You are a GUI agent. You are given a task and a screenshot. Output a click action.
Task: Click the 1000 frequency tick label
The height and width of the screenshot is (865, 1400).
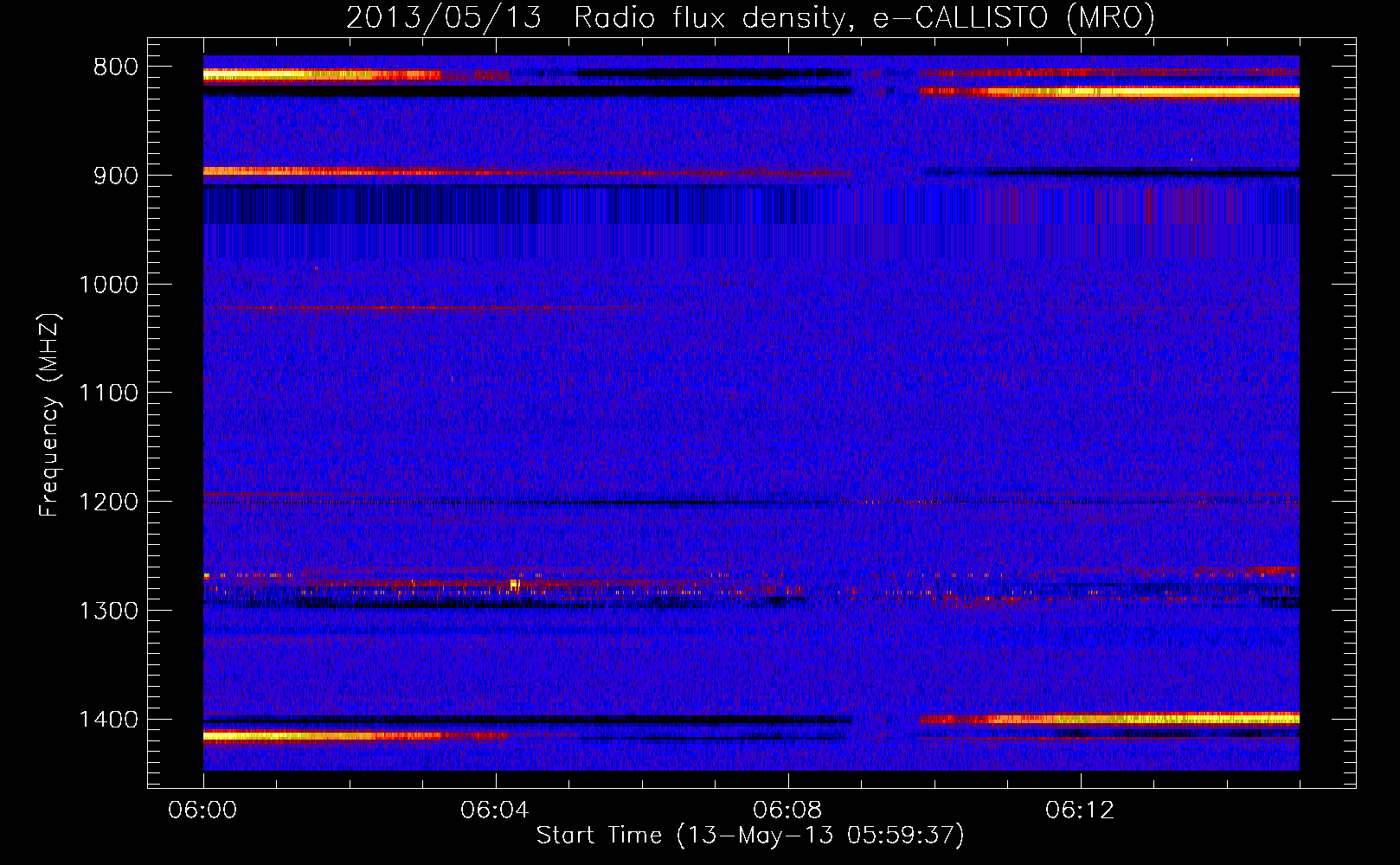pyautogui.click(x=108, y=285)
